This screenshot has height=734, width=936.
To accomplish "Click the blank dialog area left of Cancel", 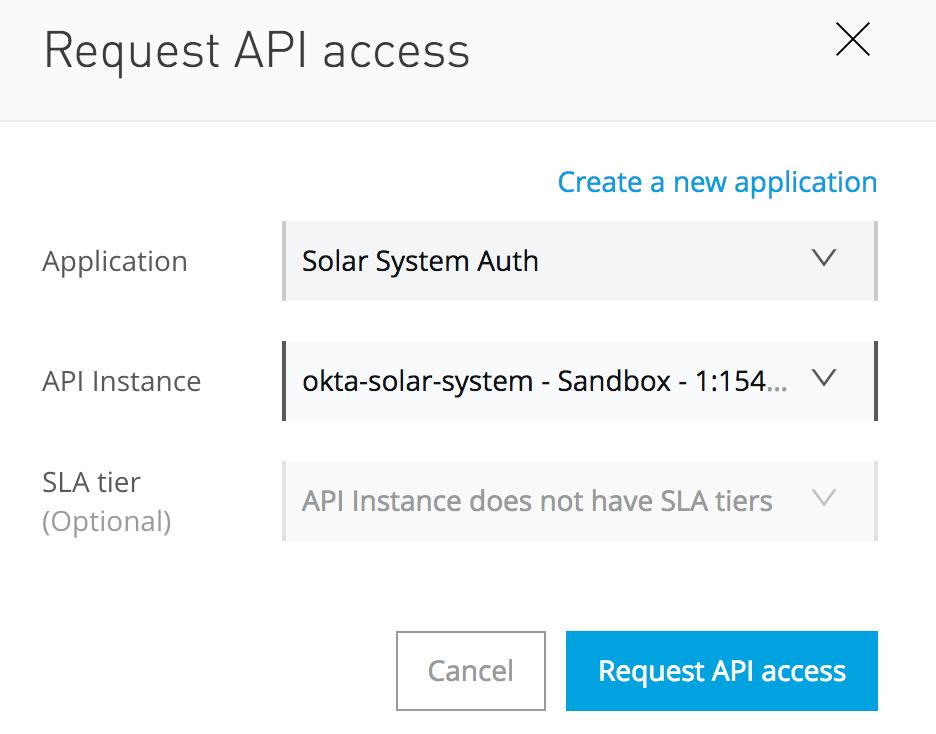I will point(200,670).
